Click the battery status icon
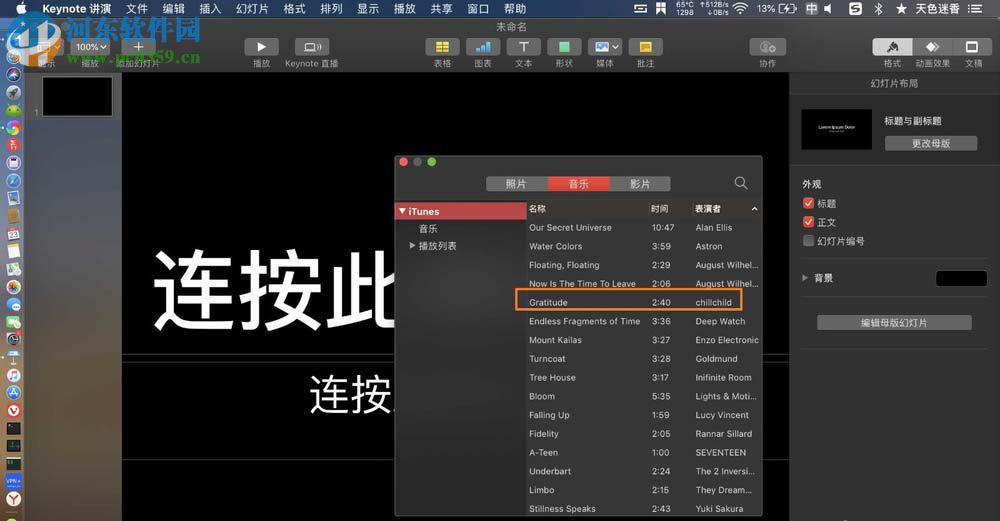The image size is (1000, 521). (788, 8)
